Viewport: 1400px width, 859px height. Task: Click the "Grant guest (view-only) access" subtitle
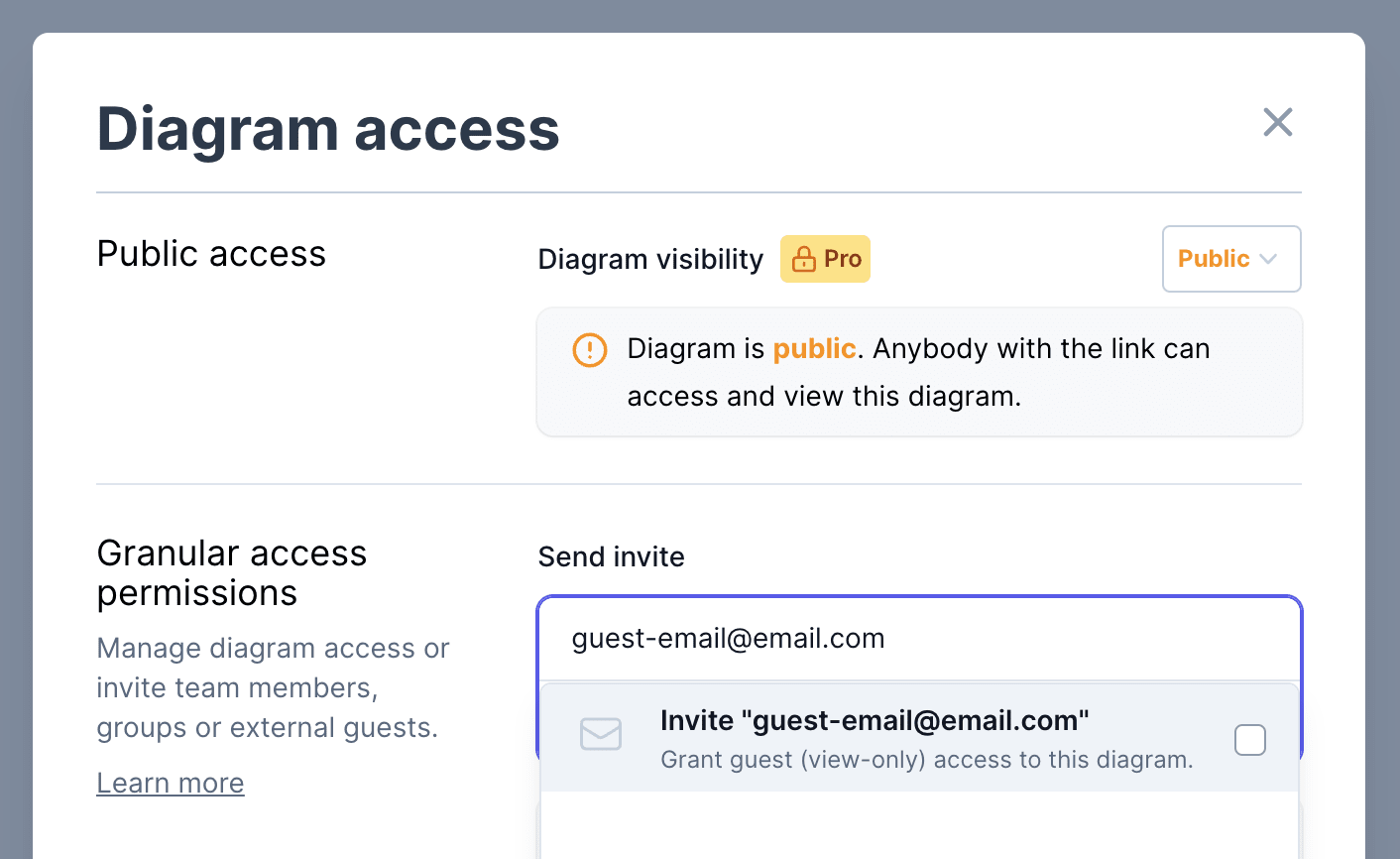click(927, 760)
